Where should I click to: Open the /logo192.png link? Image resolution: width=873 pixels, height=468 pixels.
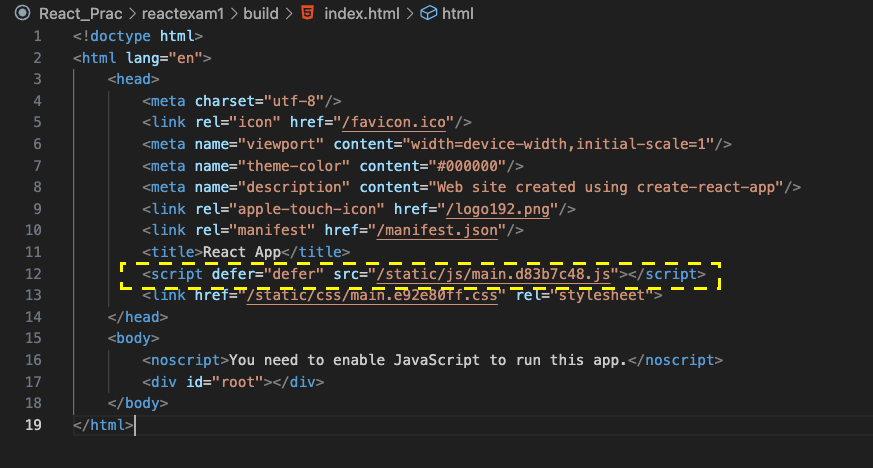498,209
